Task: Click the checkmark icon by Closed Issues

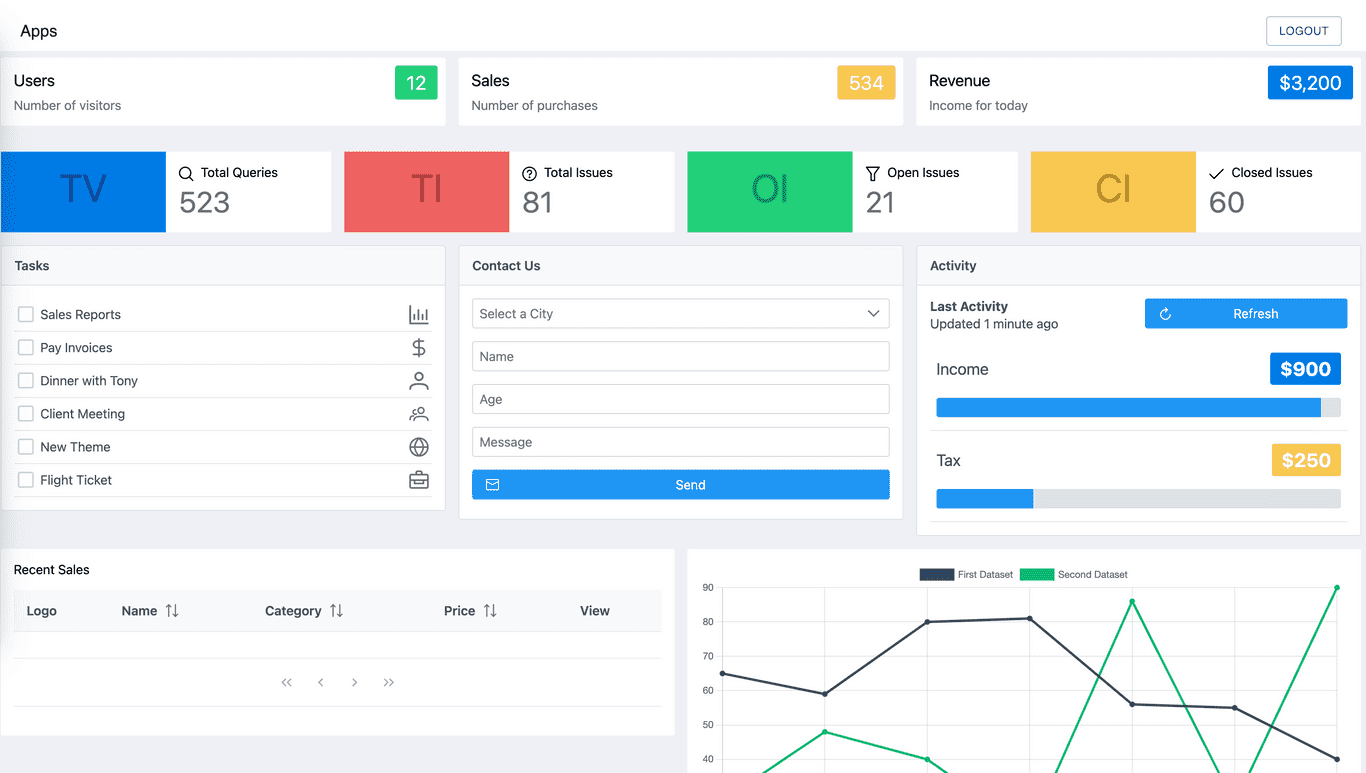Action: [1216, 173]
